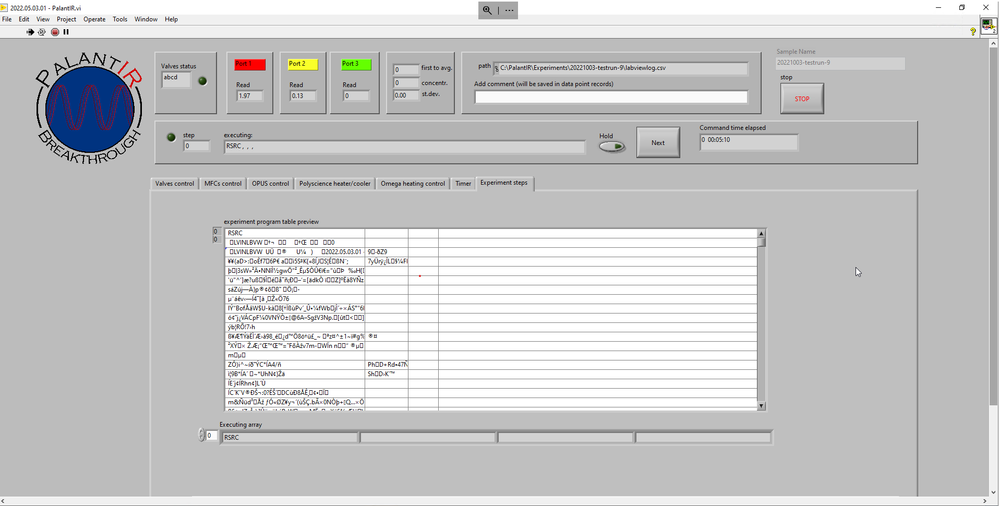
Task: Switch to the Timer tab
Action: tap(463, 184)
